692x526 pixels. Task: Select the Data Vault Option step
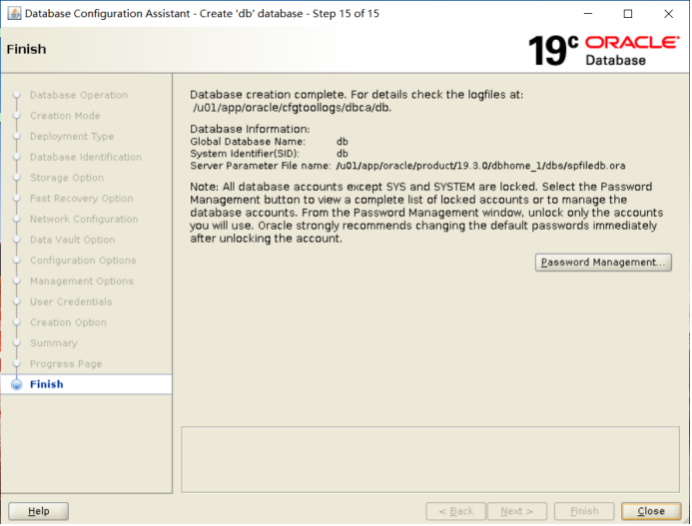pos(72,240)
